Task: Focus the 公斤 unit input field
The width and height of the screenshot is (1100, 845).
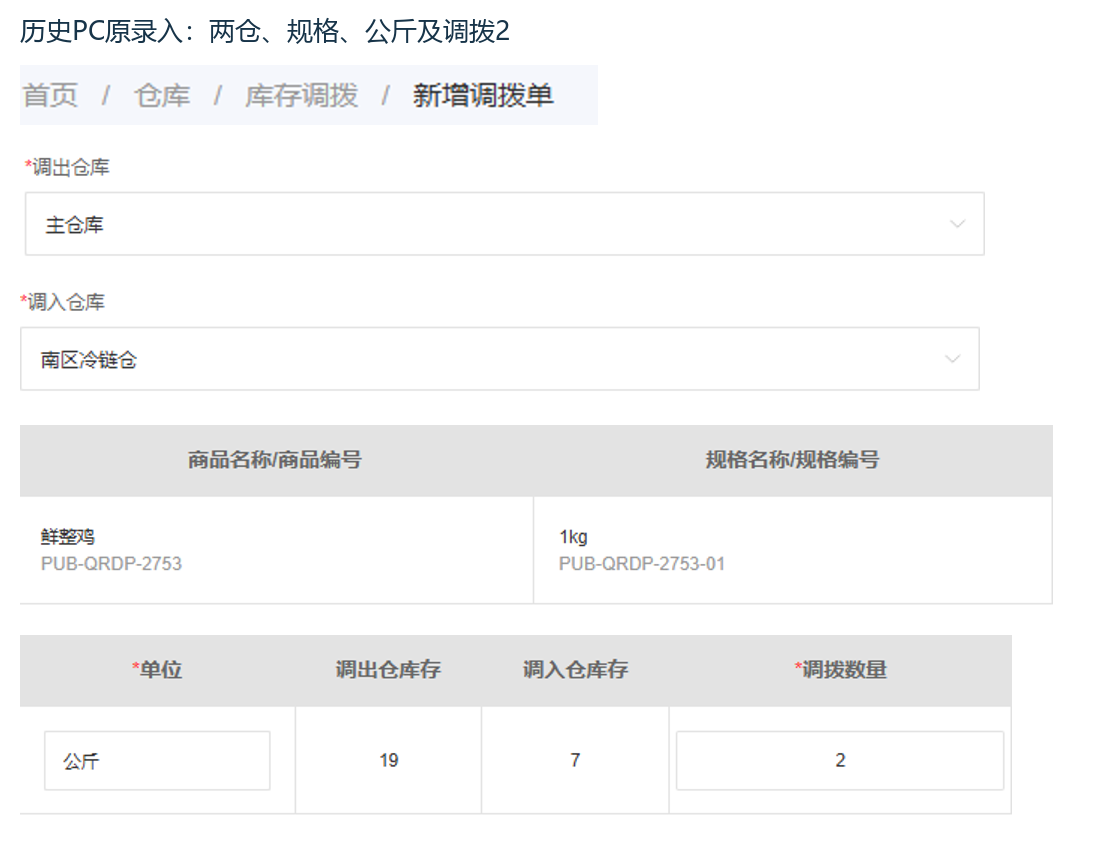Action: [157, 761]
